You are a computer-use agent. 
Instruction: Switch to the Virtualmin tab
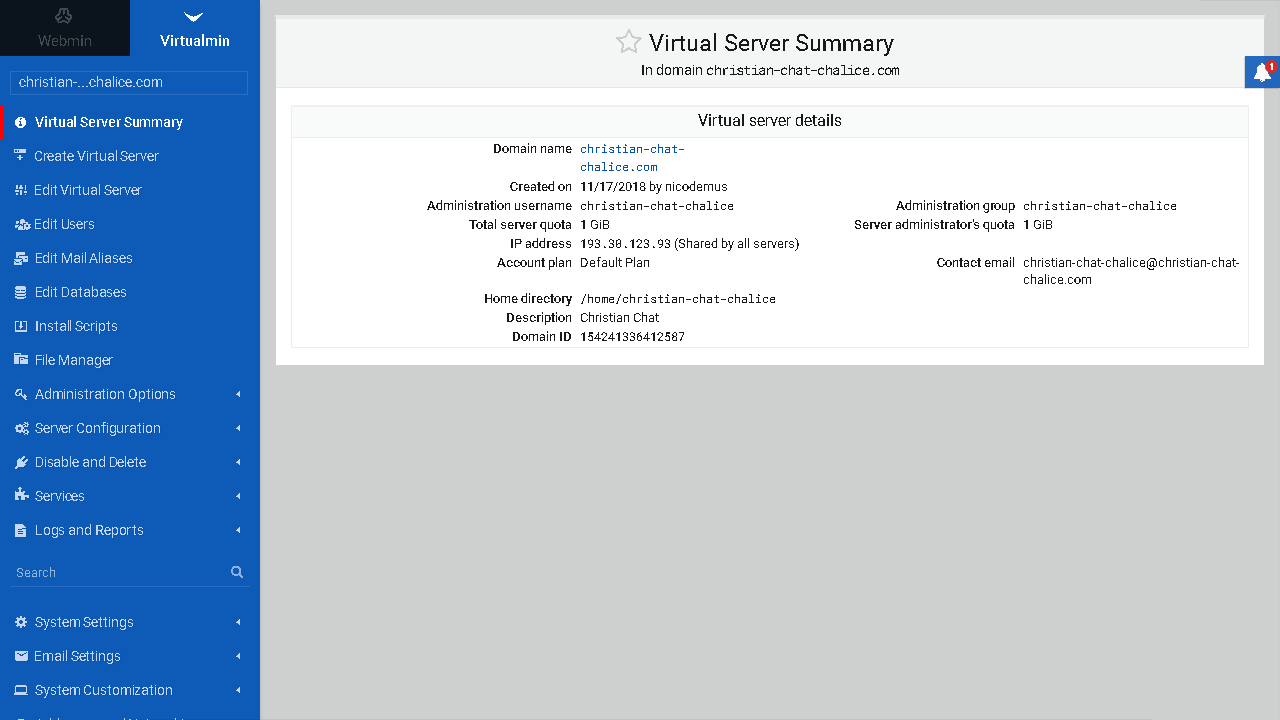[195, 28]
